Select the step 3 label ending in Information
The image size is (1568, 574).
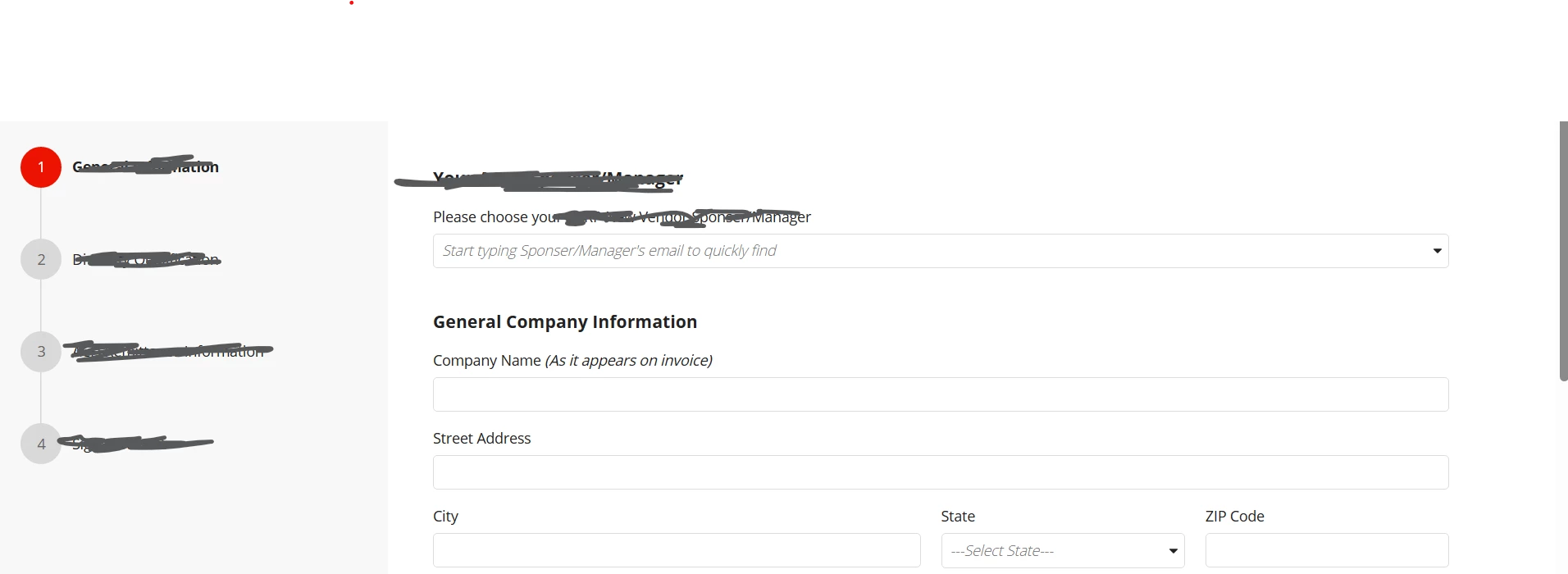point(168,351)
